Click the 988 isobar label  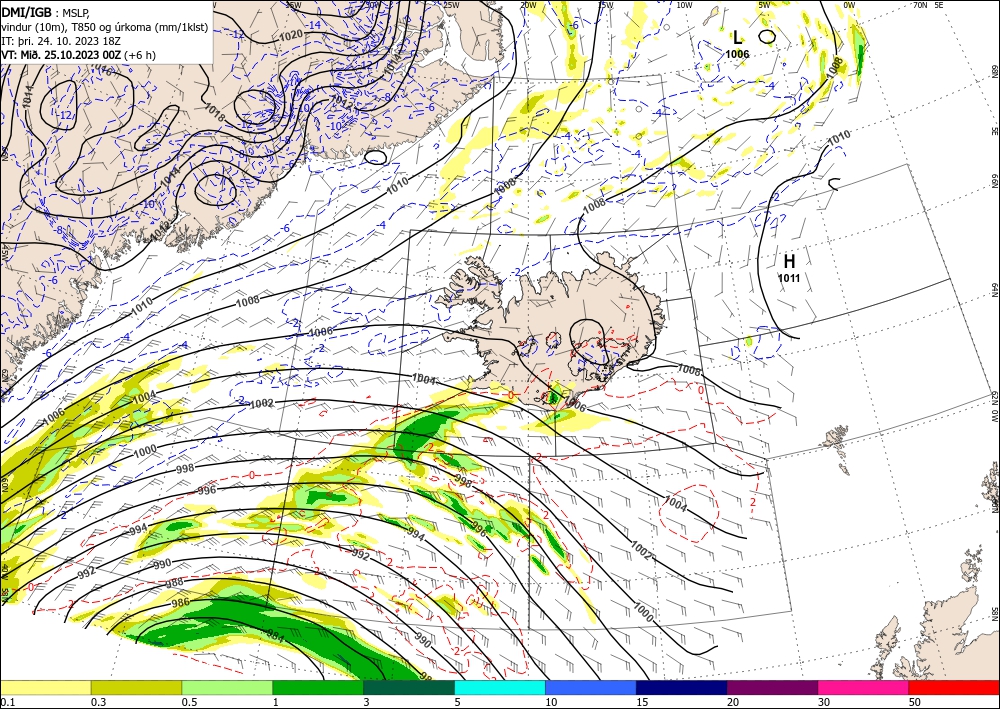(x=174, y=581)
